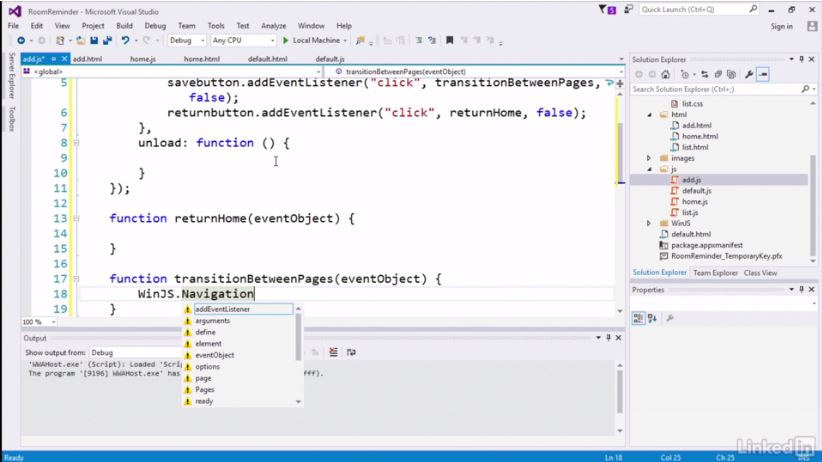Screen dimensions: 822x462
Task: Click the Quick Launch search box
Action: tap(698, 9)
